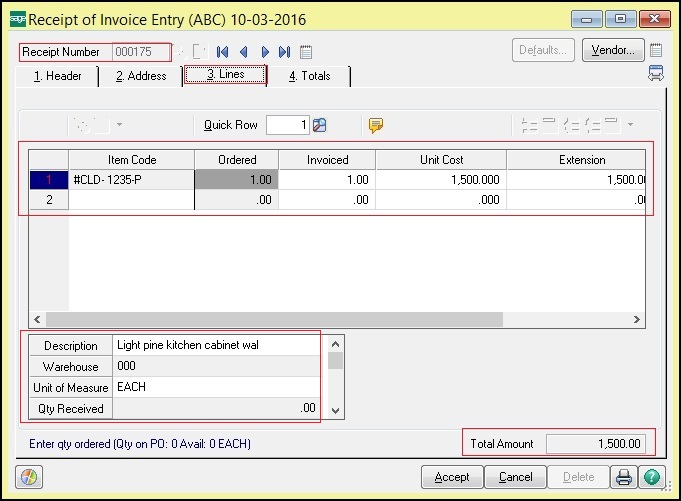The height and width of the screenshot is (501, 681).
Task: Click the grid horizontal scrollbar right arrow
Action: tap(637, 320)
